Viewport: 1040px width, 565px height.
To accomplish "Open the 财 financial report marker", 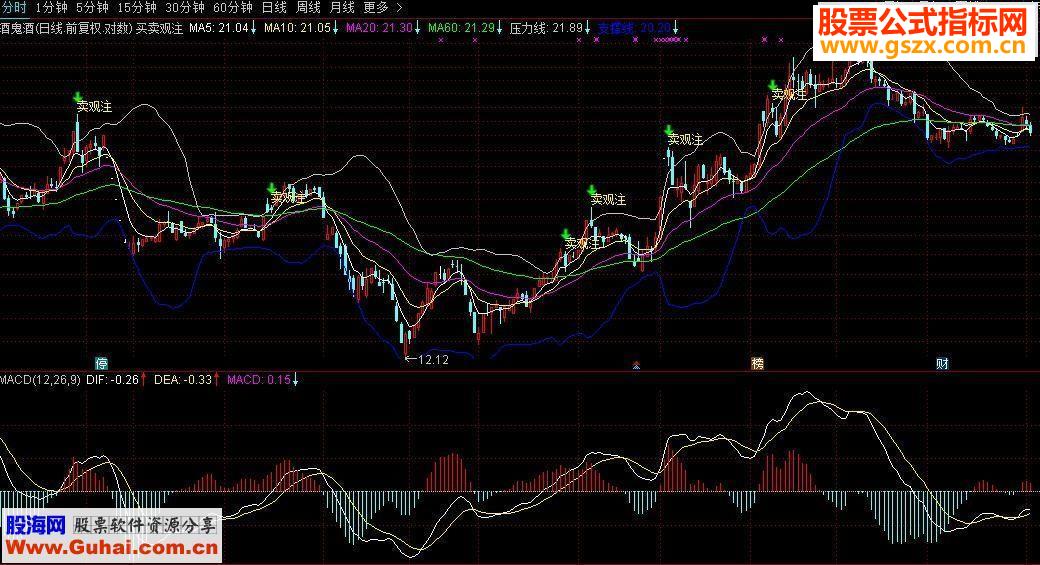I will click(x=942, y=363).
